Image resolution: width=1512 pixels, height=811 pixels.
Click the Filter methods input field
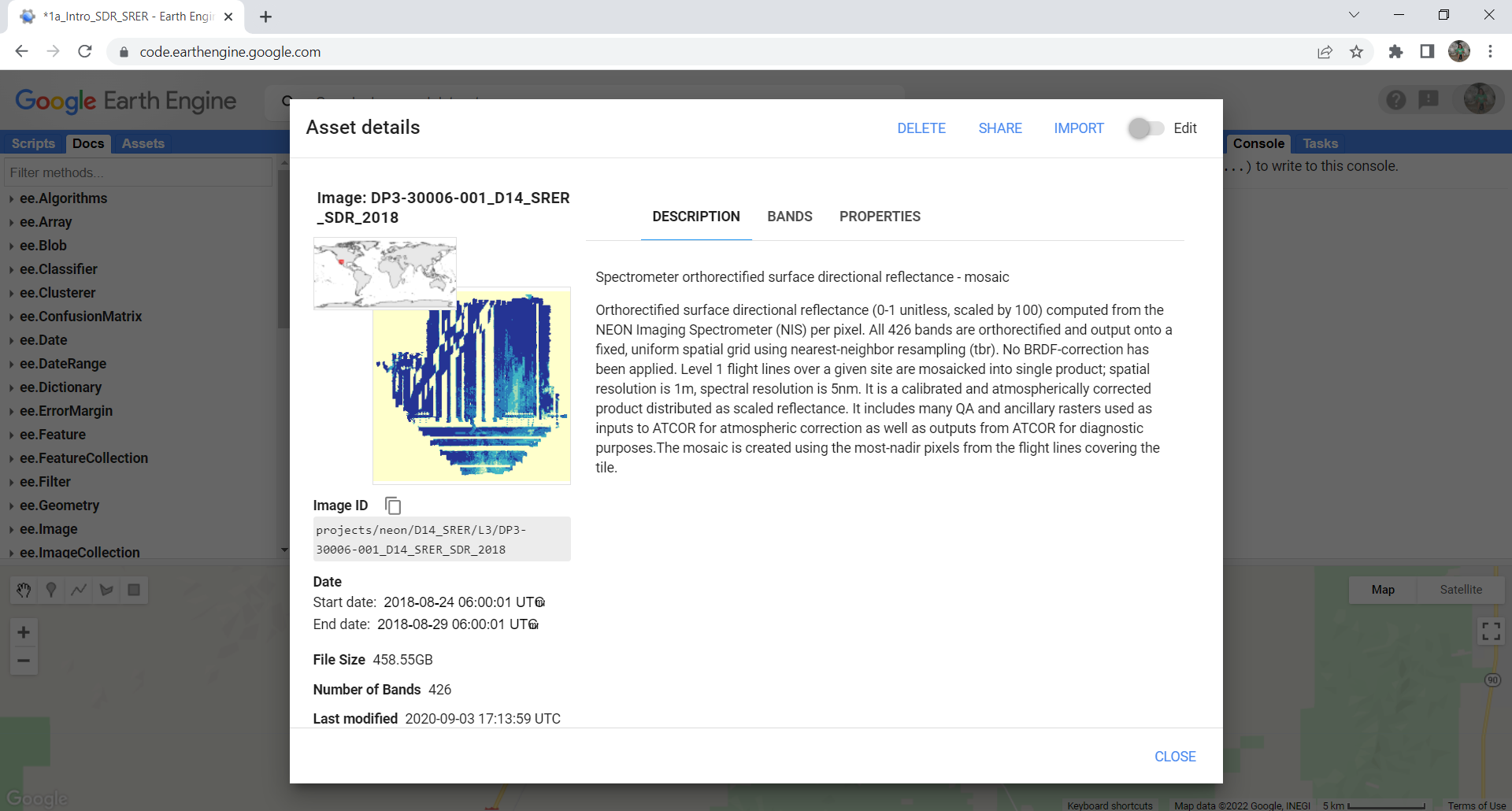coord(138,172)
